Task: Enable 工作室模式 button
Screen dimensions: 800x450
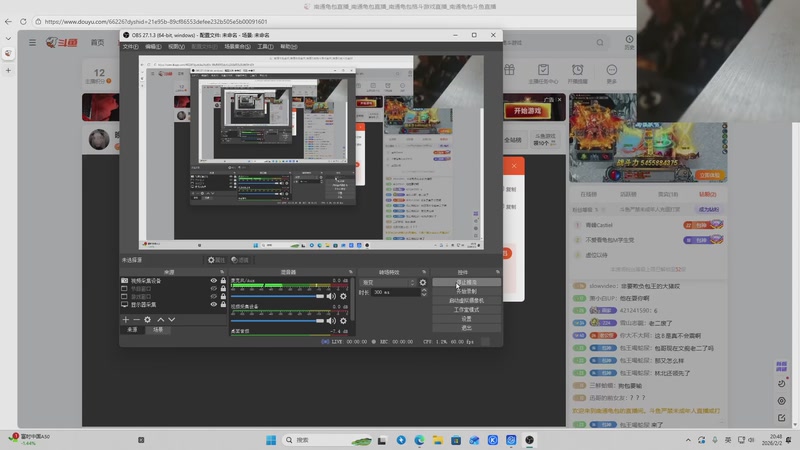Action: [x=466, y=310]
